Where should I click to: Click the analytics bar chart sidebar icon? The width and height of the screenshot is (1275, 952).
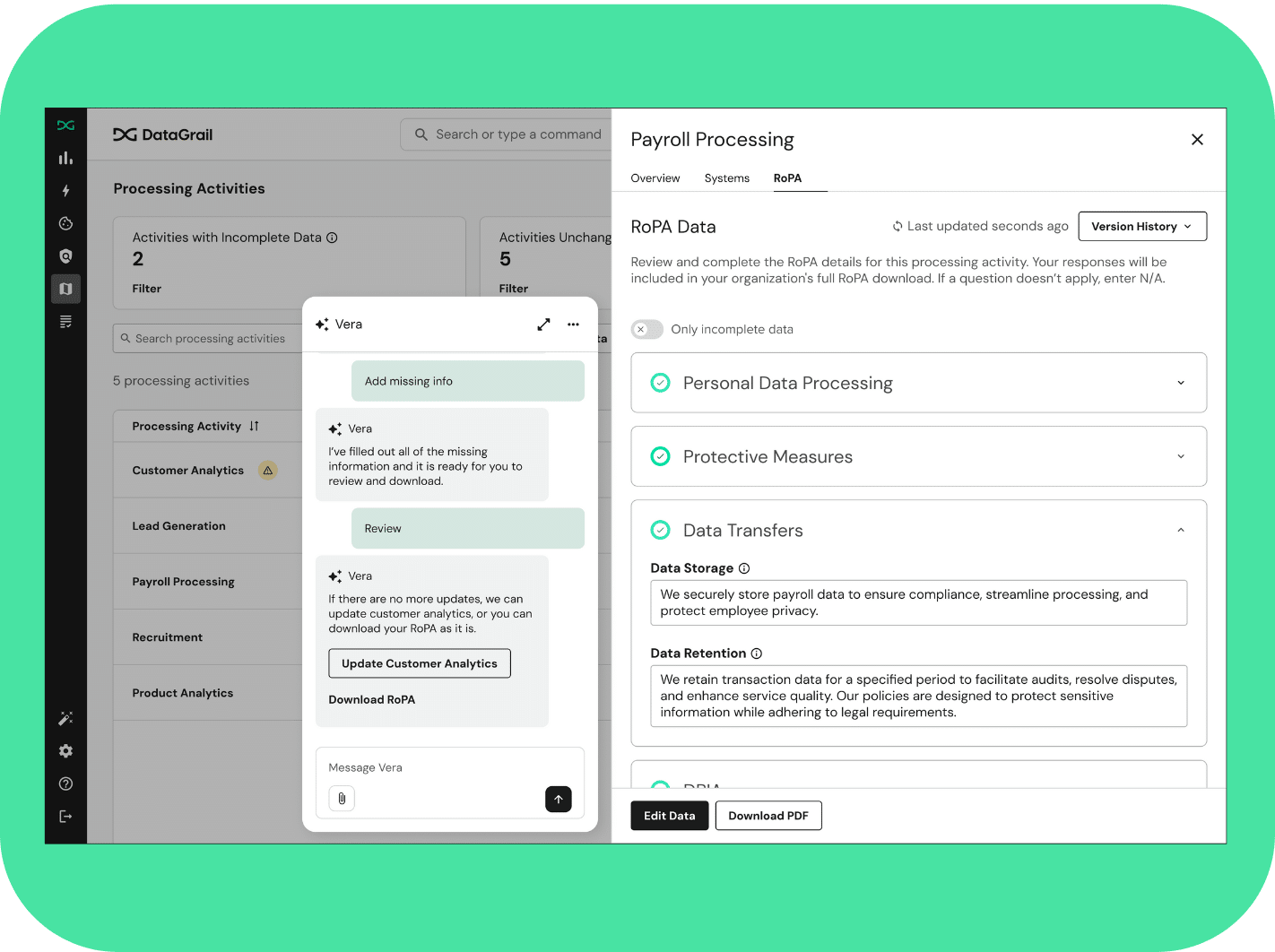[x=65, y=158]
